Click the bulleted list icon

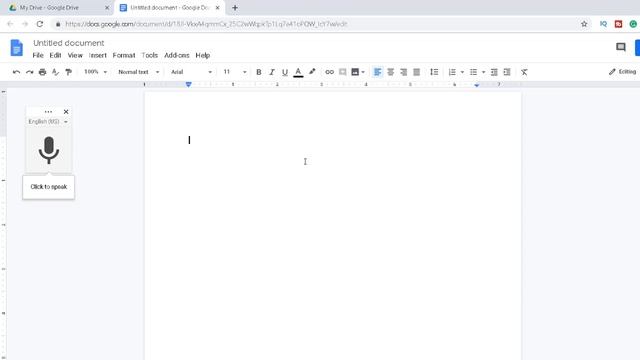[473, 72]
